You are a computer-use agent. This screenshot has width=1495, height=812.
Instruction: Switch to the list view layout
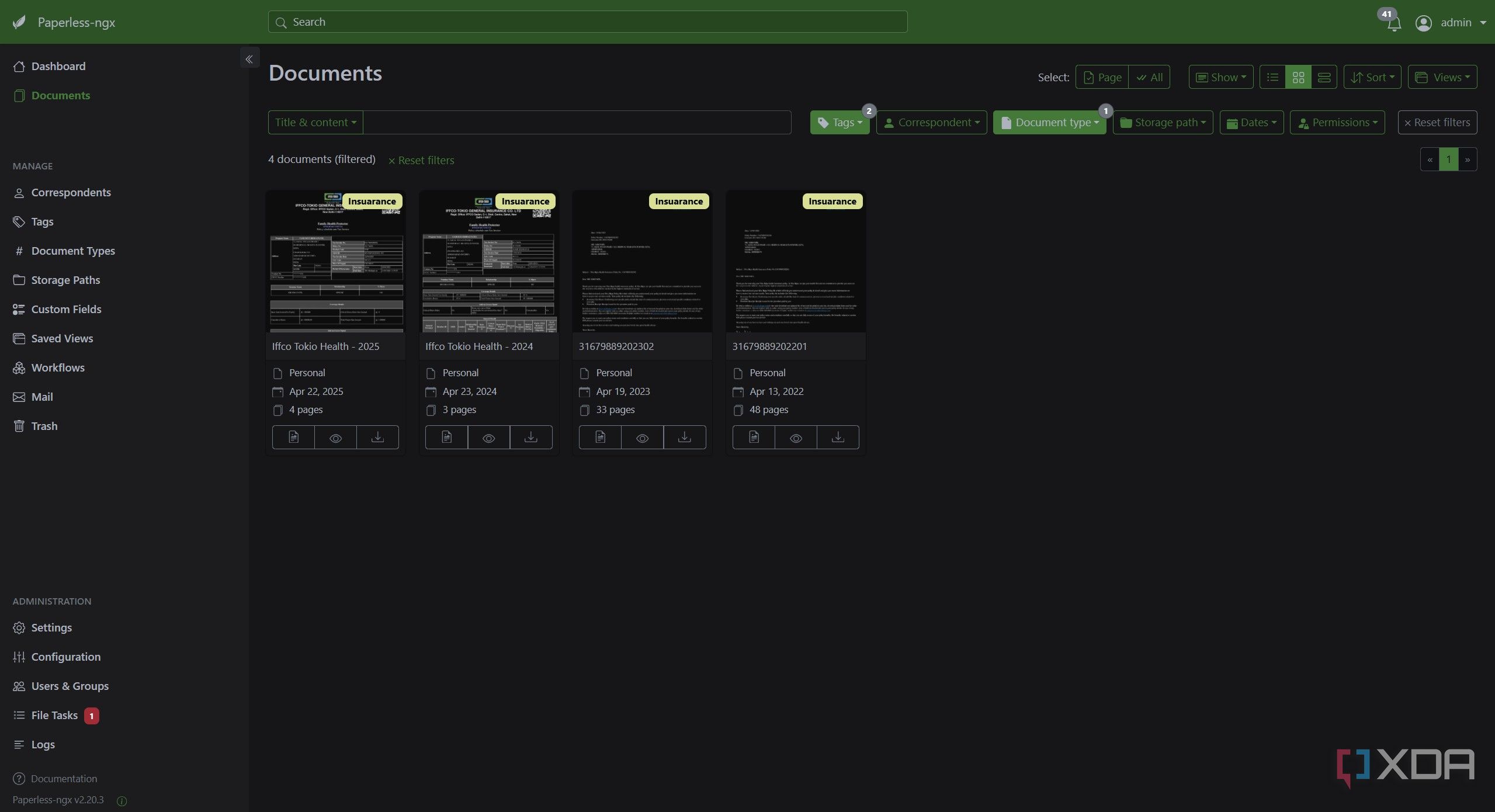[1272, 77]
